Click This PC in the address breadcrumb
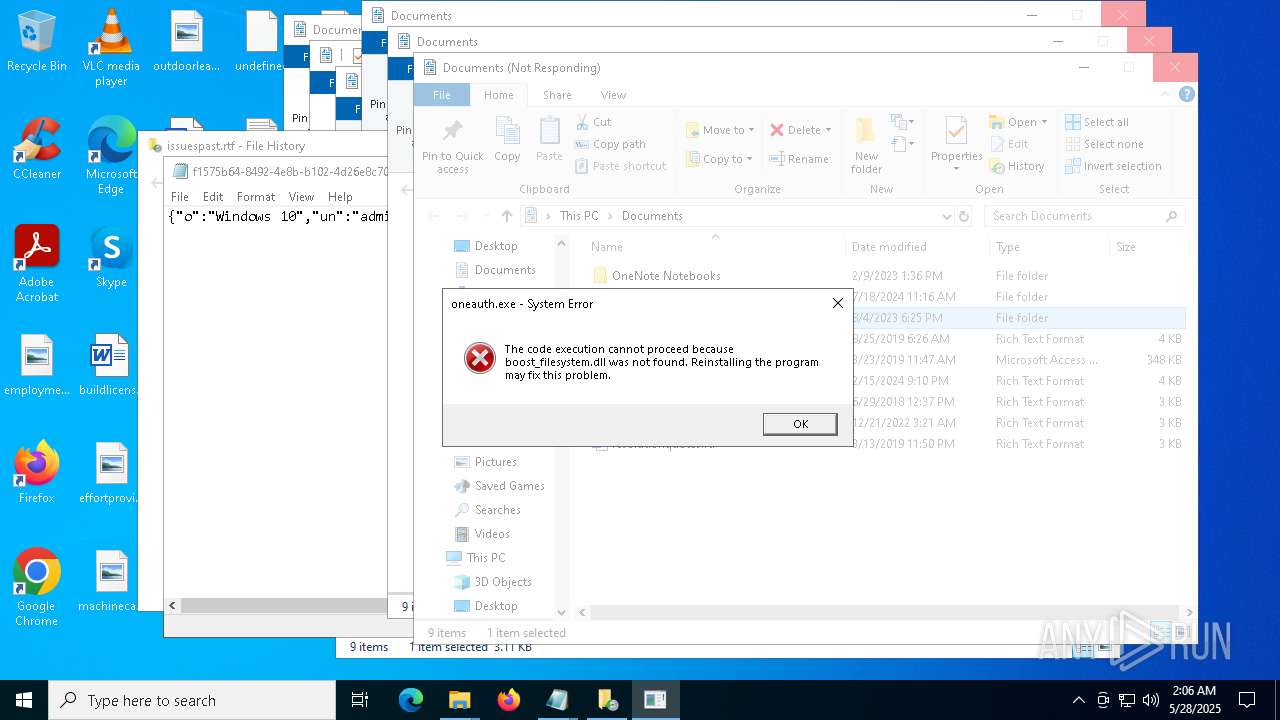1280x720 pixels. coord(579,216)
